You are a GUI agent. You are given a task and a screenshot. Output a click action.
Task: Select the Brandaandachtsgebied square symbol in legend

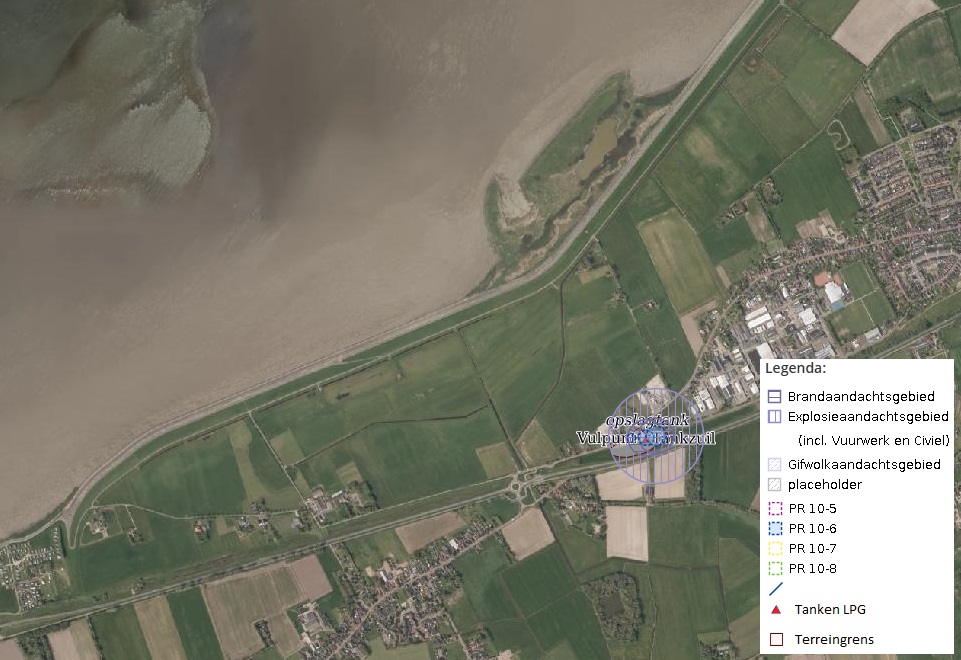[x=774, y=398]
